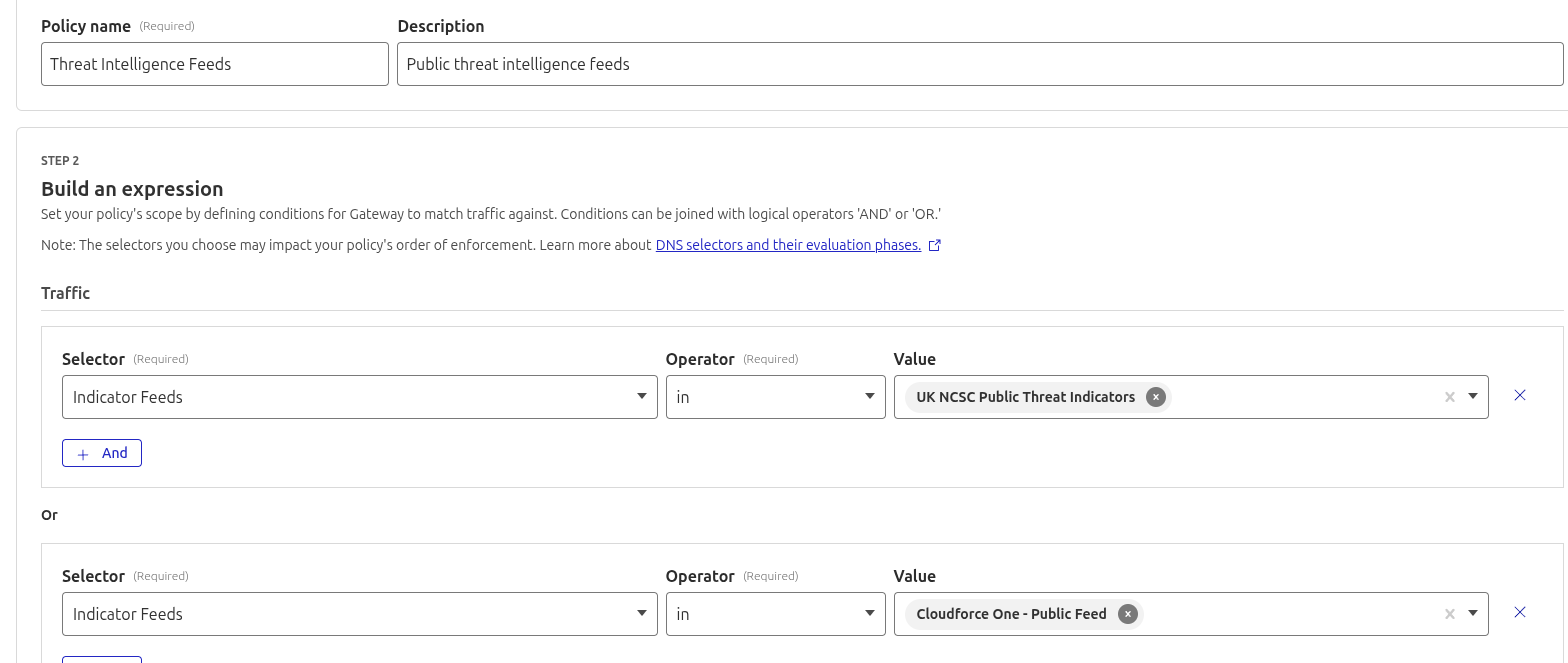Click the And button under first condition
This screenshot has width=1568, height=663.
(102, 453)
